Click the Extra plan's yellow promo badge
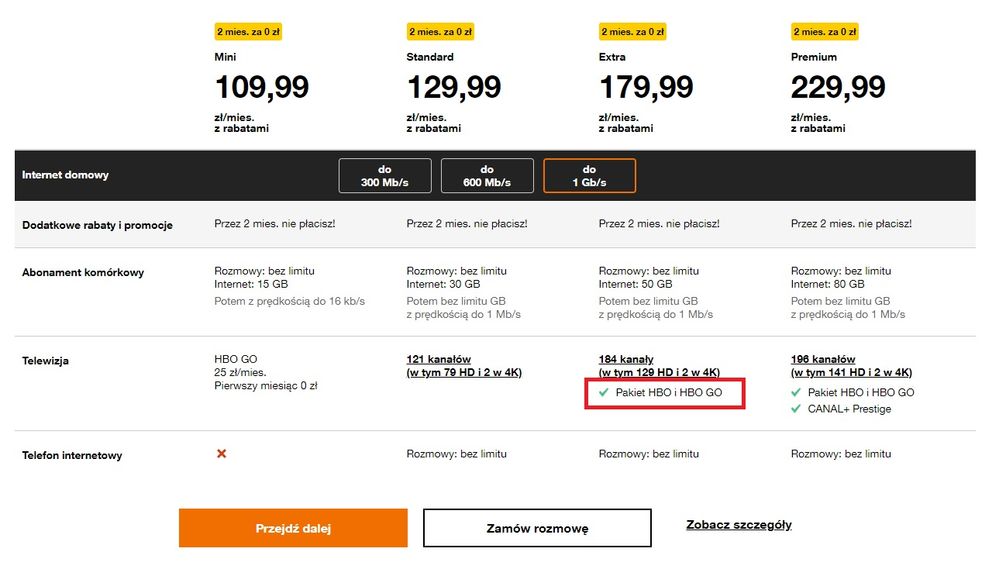Image resolution: width=999 pixels, height=563 pixels. coord(632,32)
